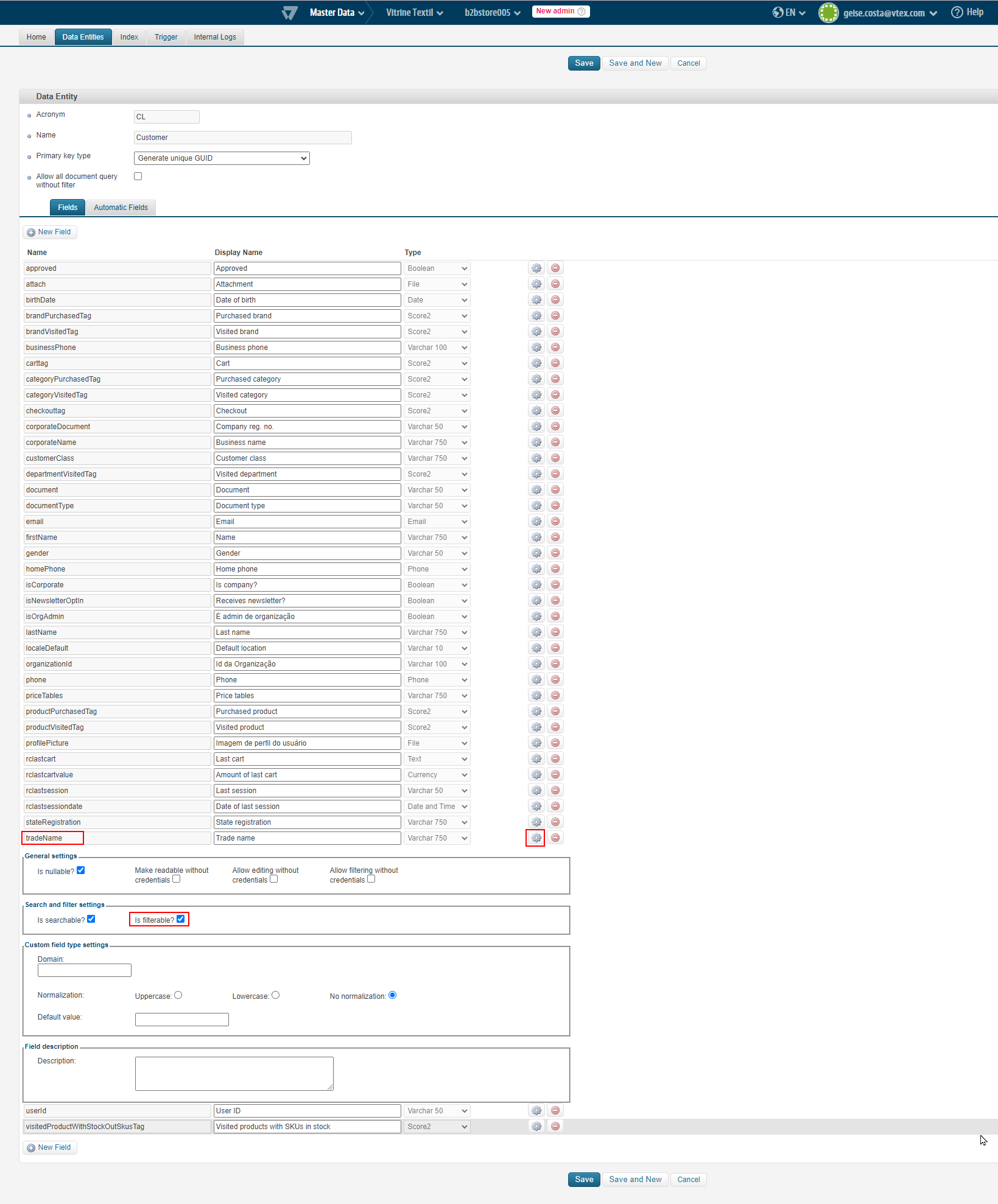Viewport: 998px width, 1204px height.
Task: Delete the attach field row
Action: 555,284
